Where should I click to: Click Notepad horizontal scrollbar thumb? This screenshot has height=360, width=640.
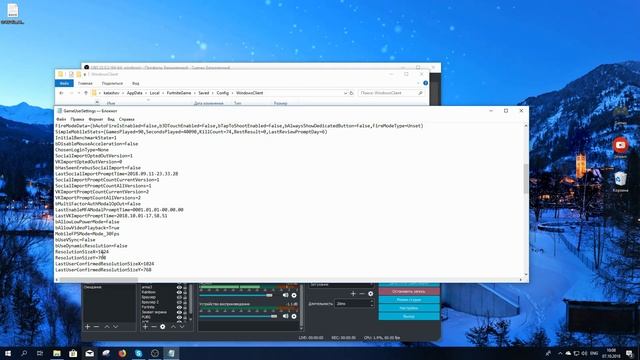click(x=99, y=280)
